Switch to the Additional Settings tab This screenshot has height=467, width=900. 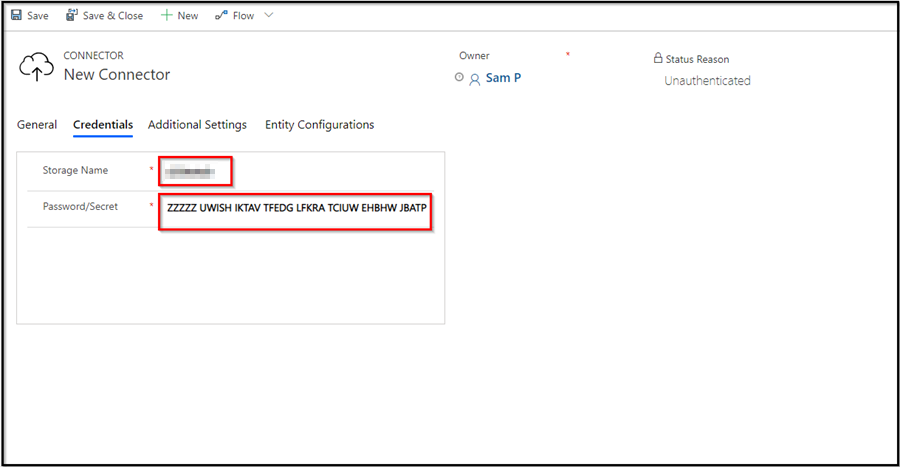pyautogui.click(x=197, y=125)
